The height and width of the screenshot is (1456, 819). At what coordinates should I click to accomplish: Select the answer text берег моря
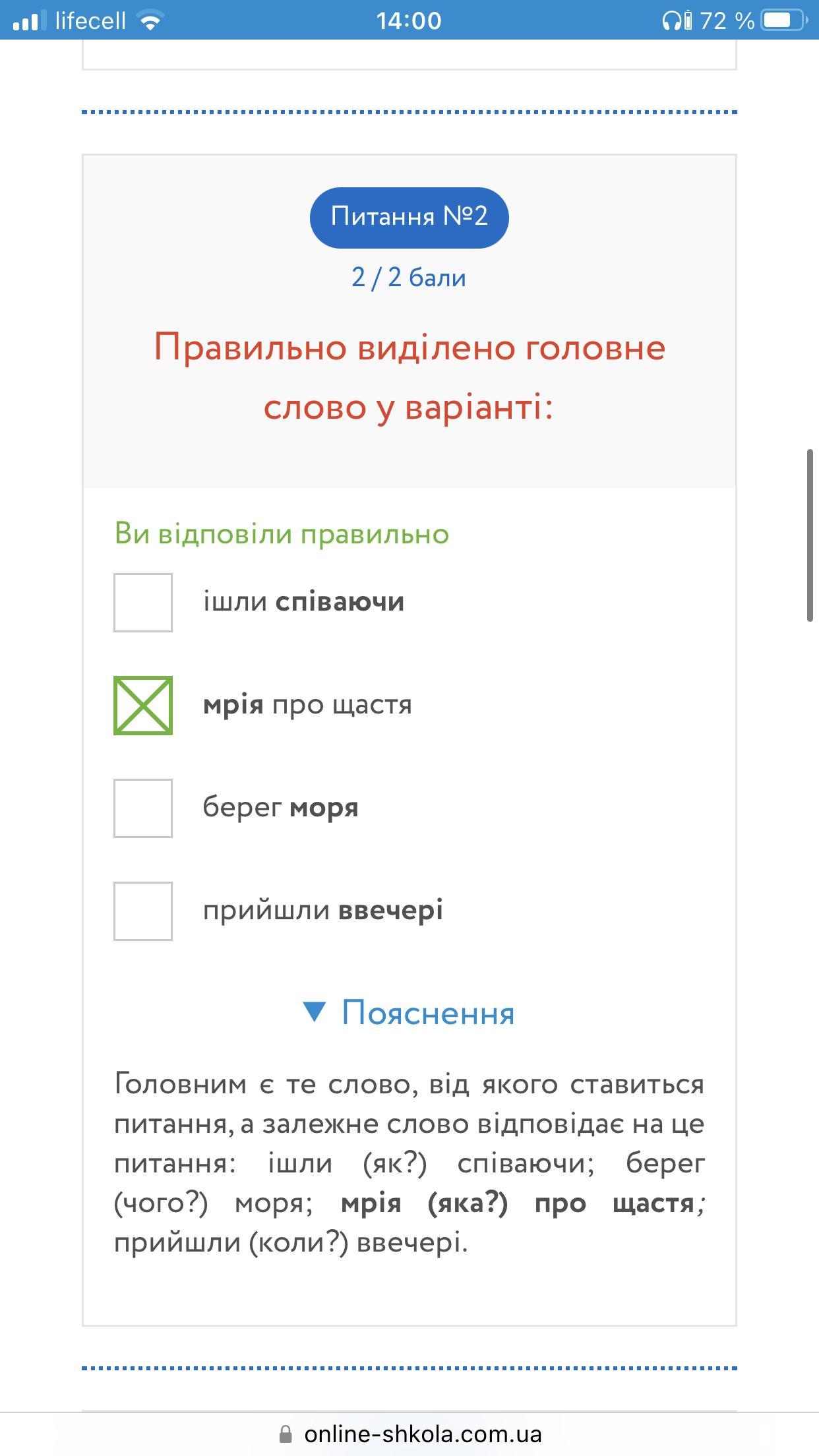pyautogui.click(x=280, y=808)
